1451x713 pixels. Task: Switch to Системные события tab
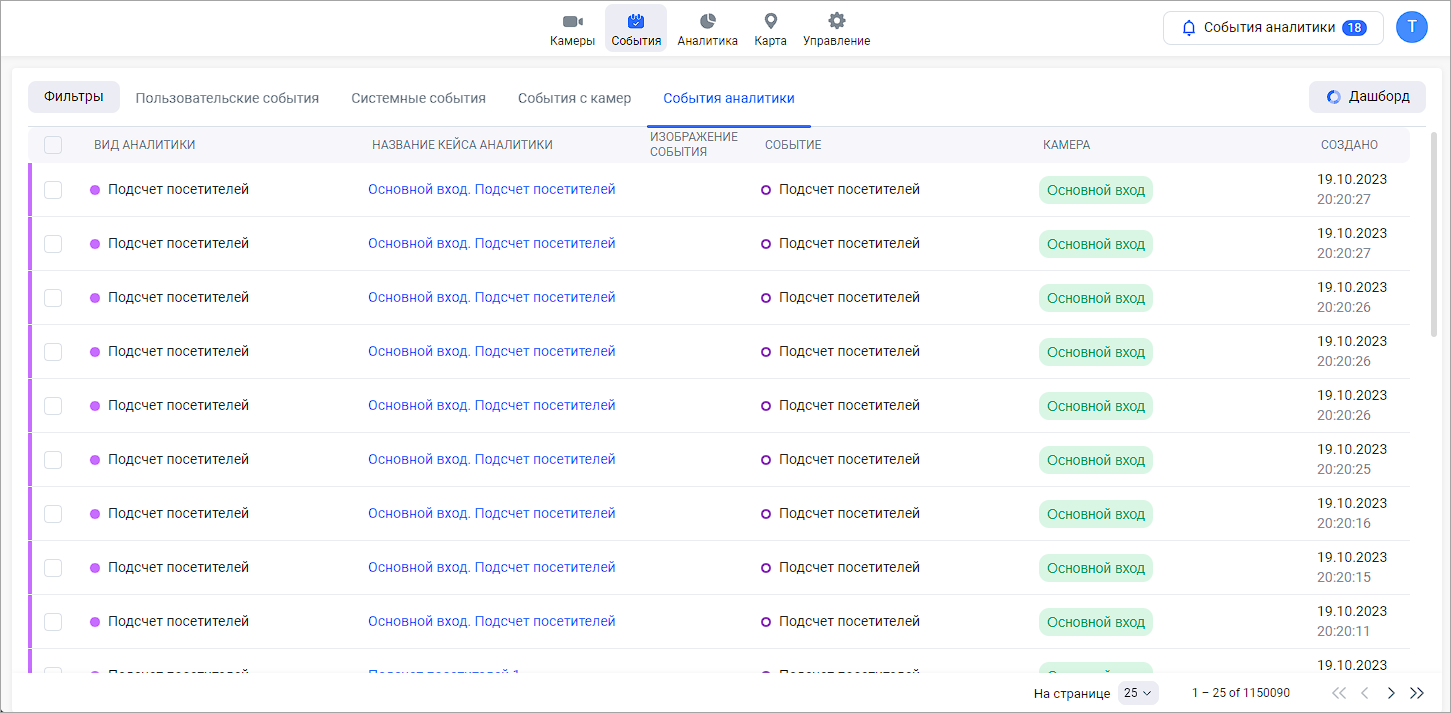pyautogui.click(x=418, y=98)
